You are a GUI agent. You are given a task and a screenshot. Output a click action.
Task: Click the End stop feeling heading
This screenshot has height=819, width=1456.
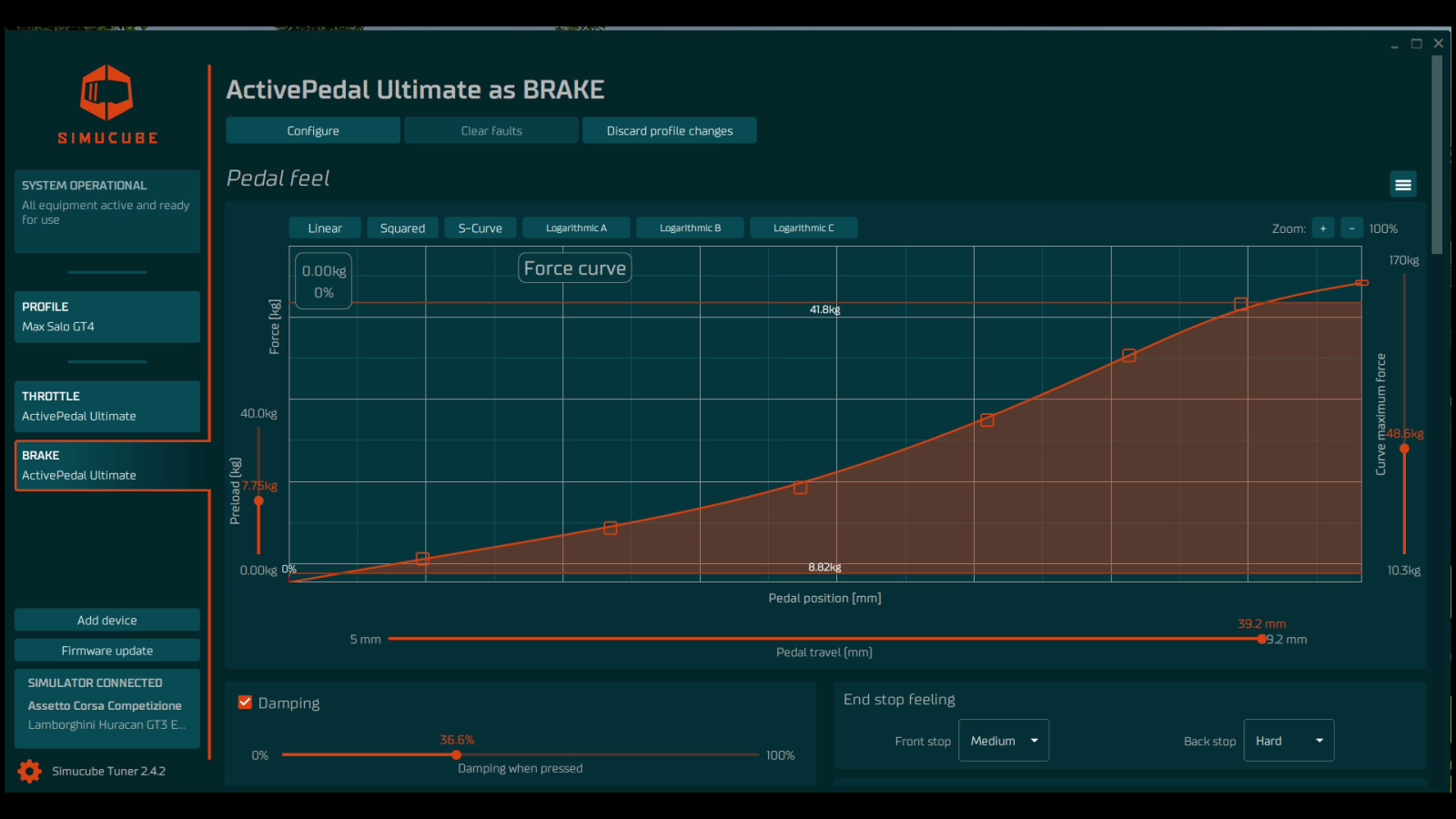[x=899, y=699]
